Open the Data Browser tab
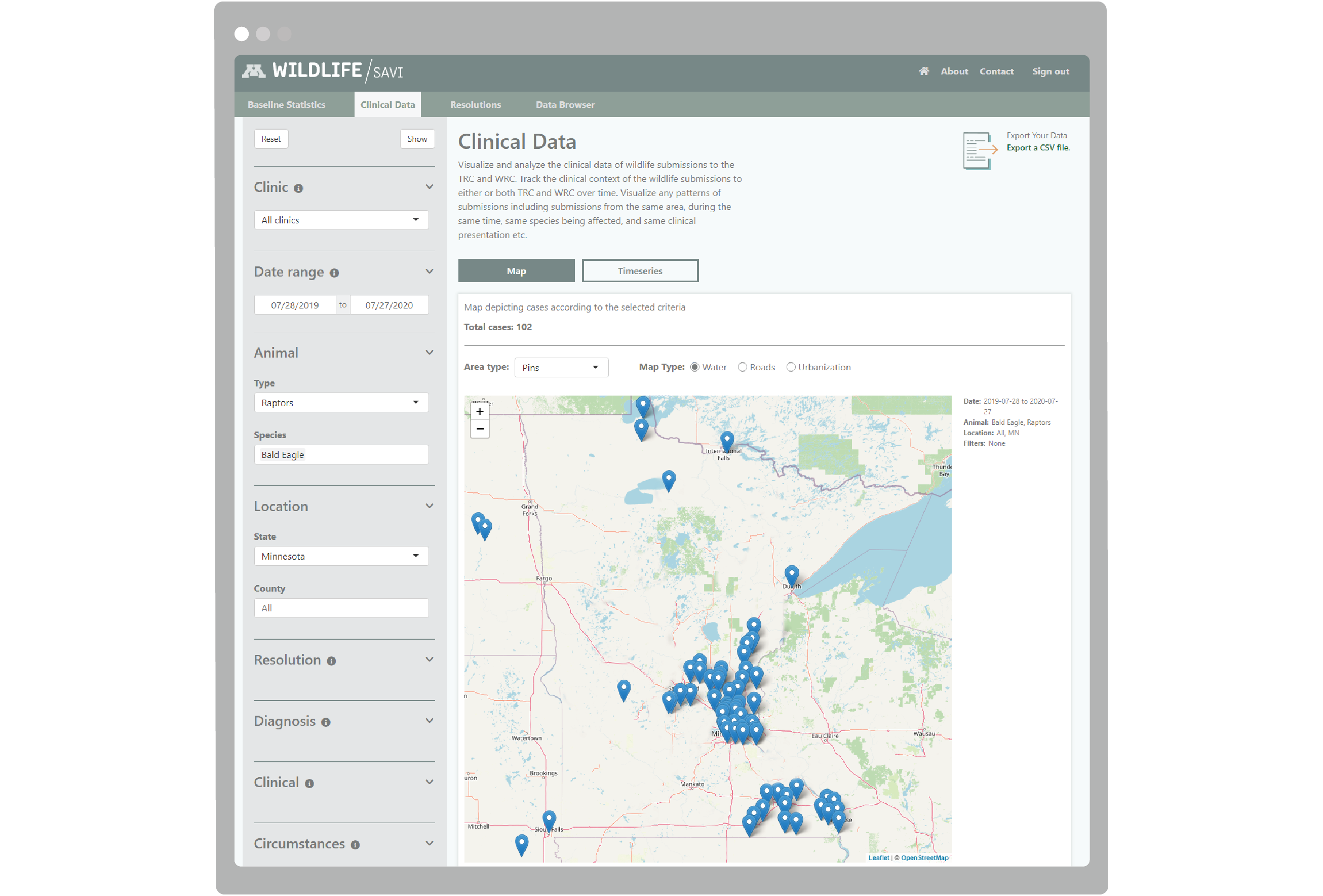Screen dimensions: 1323x896 [x=565, y=105]
